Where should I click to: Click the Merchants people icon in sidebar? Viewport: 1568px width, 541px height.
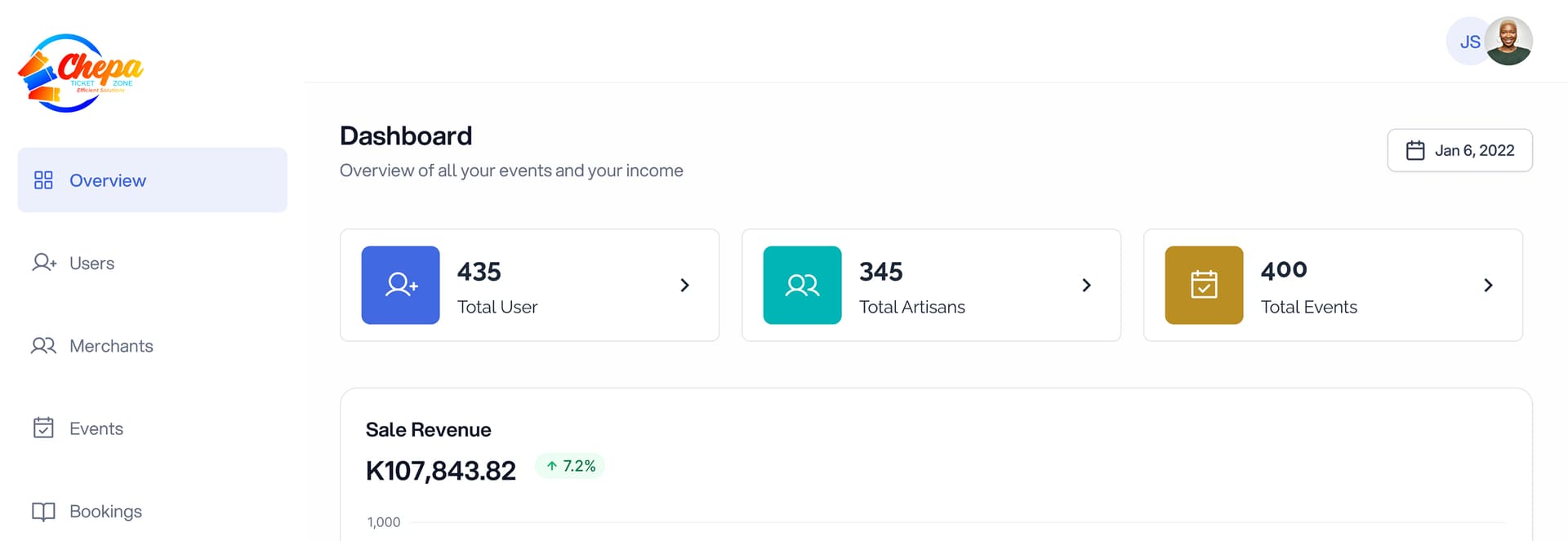click(x=43, y=346)
